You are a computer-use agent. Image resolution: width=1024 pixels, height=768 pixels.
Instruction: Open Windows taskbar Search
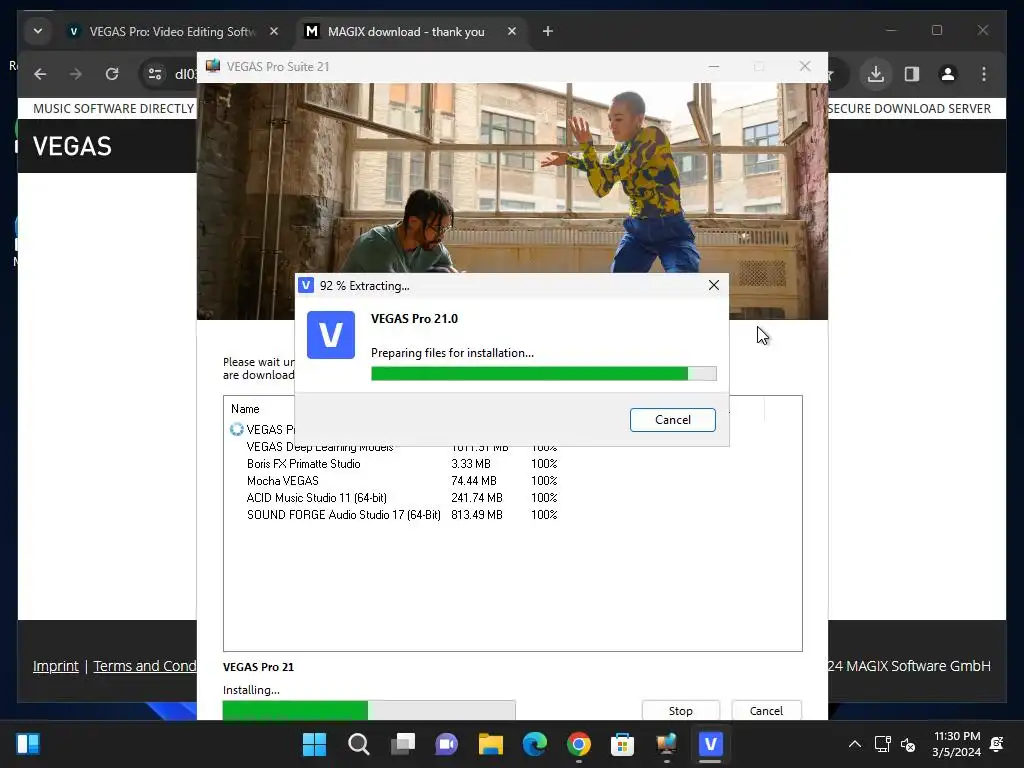(359, 744)
